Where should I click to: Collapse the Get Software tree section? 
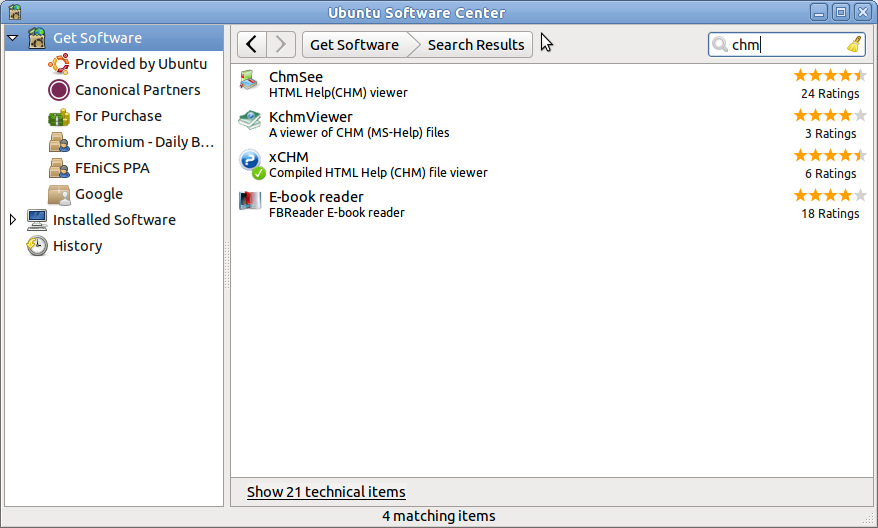(x=12, y=38)
